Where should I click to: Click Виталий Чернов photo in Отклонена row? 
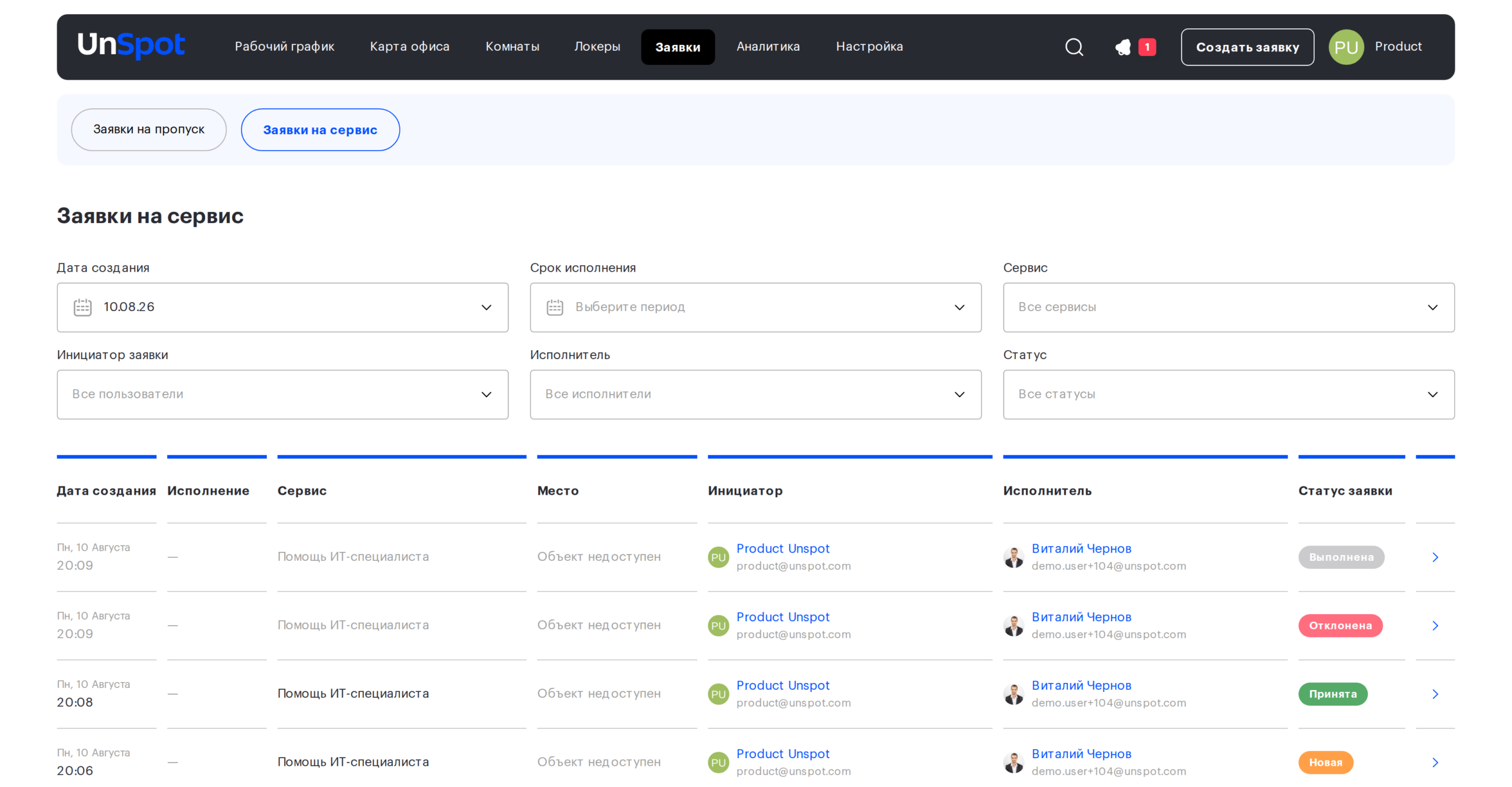[1014, 625]
